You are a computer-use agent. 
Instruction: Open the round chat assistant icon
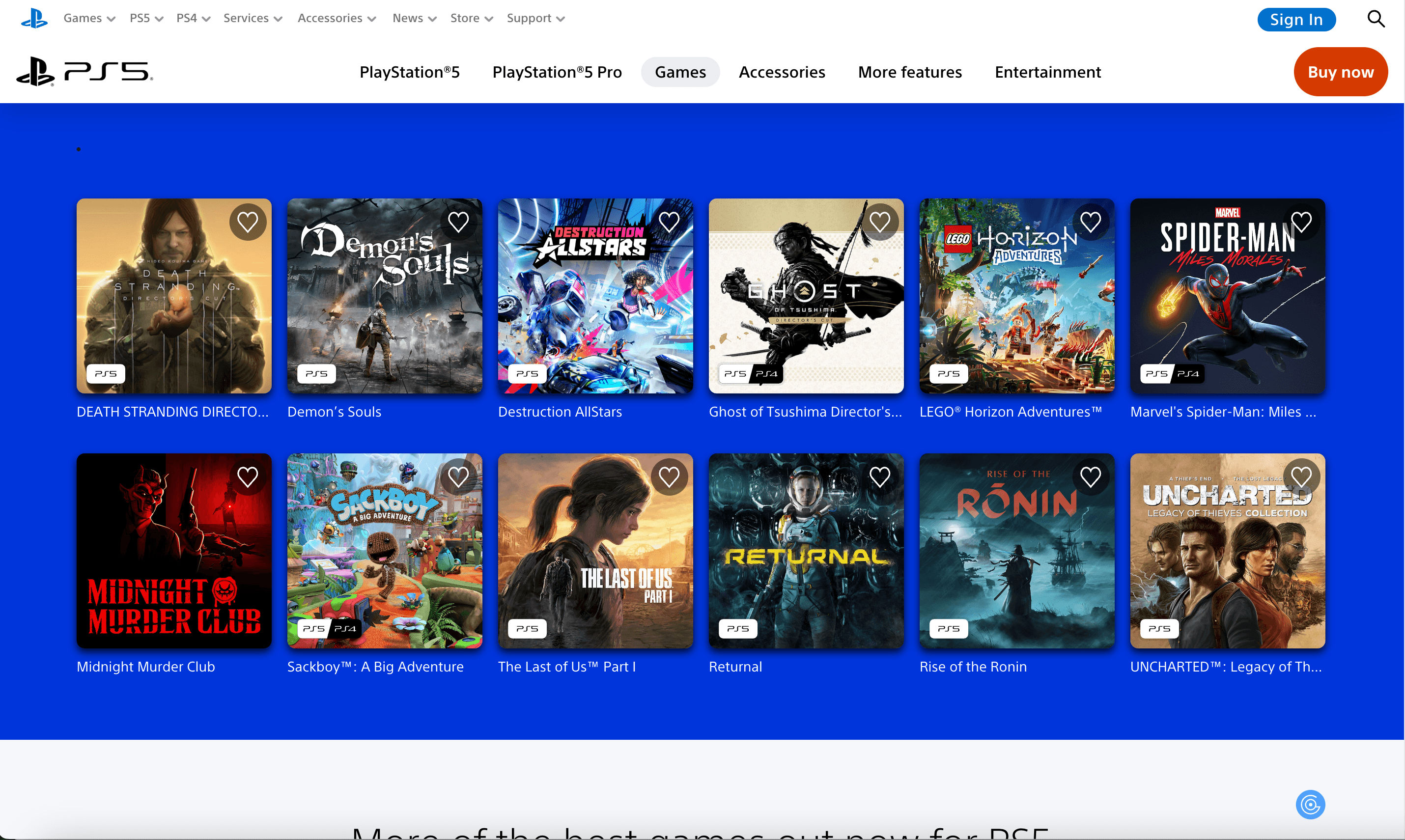point(1310,804)
